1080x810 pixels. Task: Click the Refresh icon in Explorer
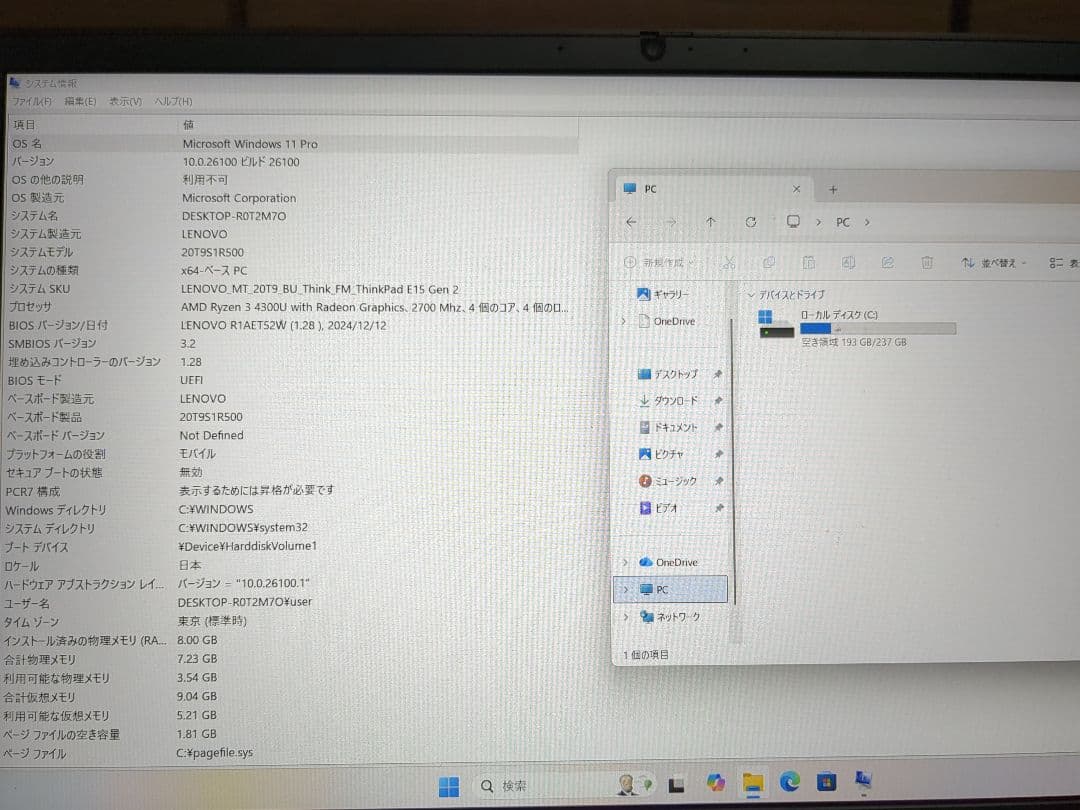click(x=750, y=222)
